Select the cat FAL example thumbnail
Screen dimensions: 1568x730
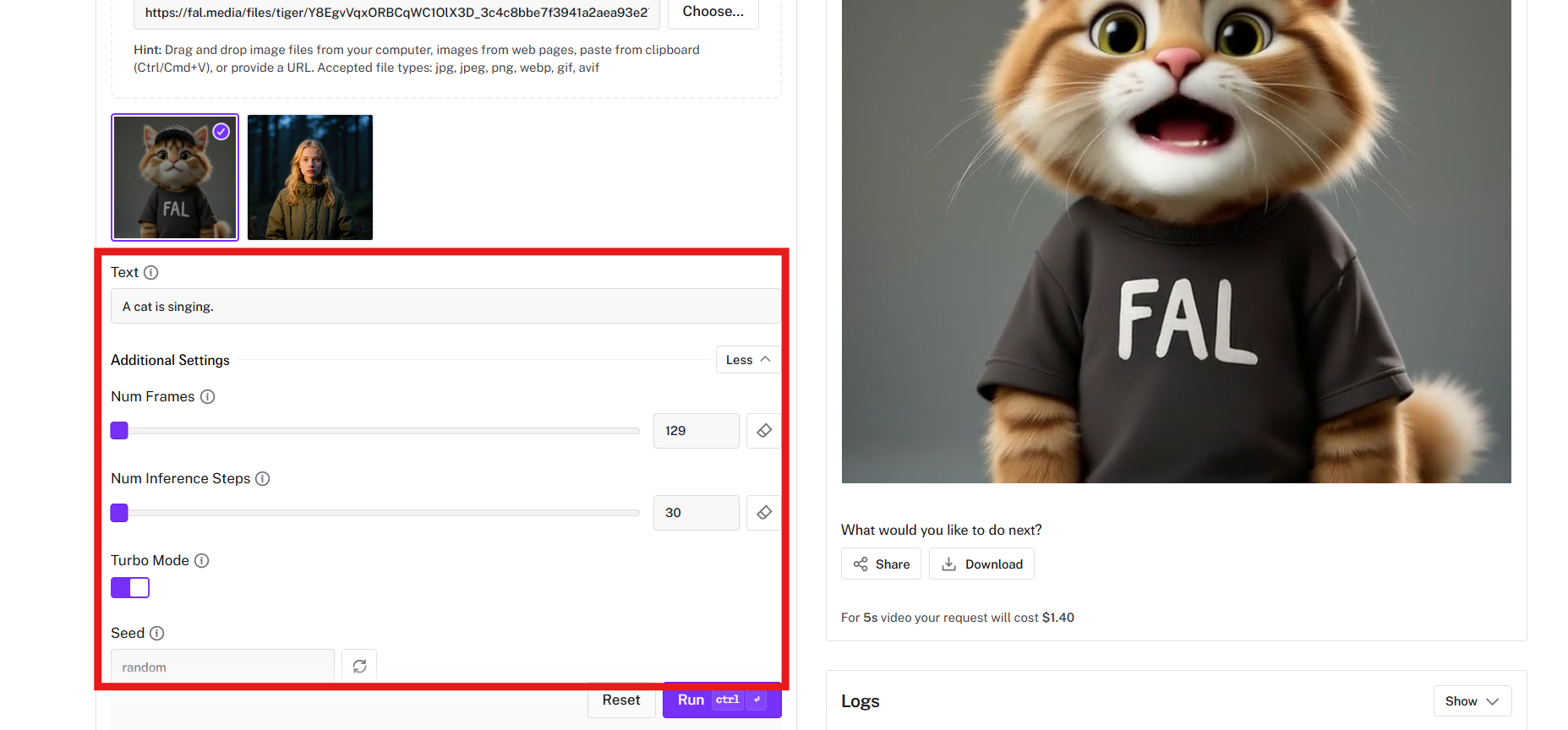click(x=175, y=177)
